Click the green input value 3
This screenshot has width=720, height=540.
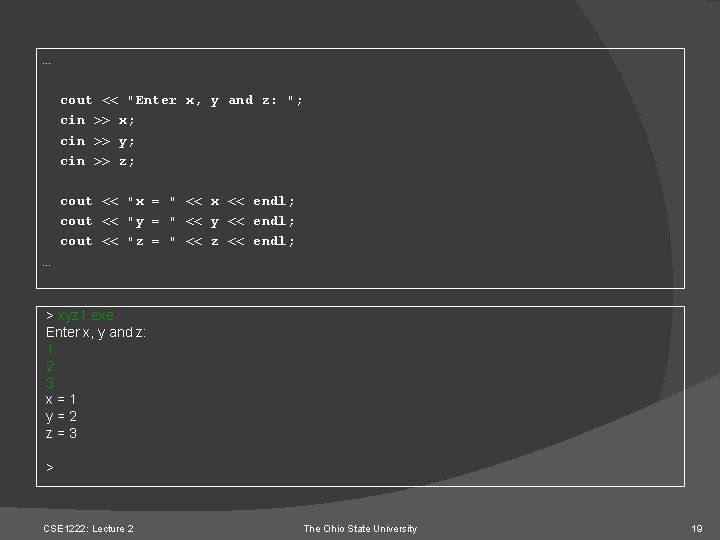50,383
